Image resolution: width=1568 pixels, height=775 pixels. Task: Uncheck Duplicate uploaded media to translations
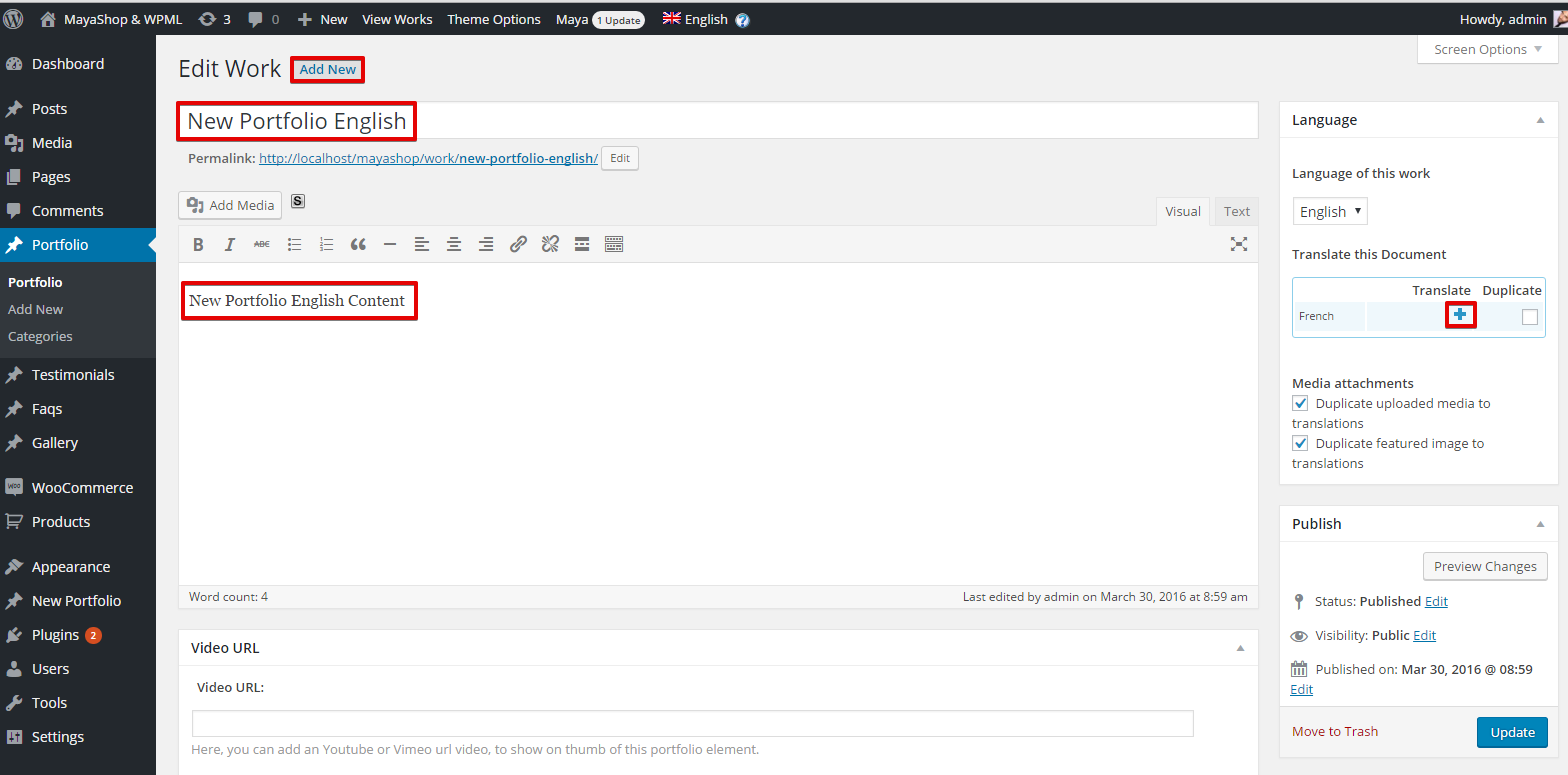pos(1300,403)
